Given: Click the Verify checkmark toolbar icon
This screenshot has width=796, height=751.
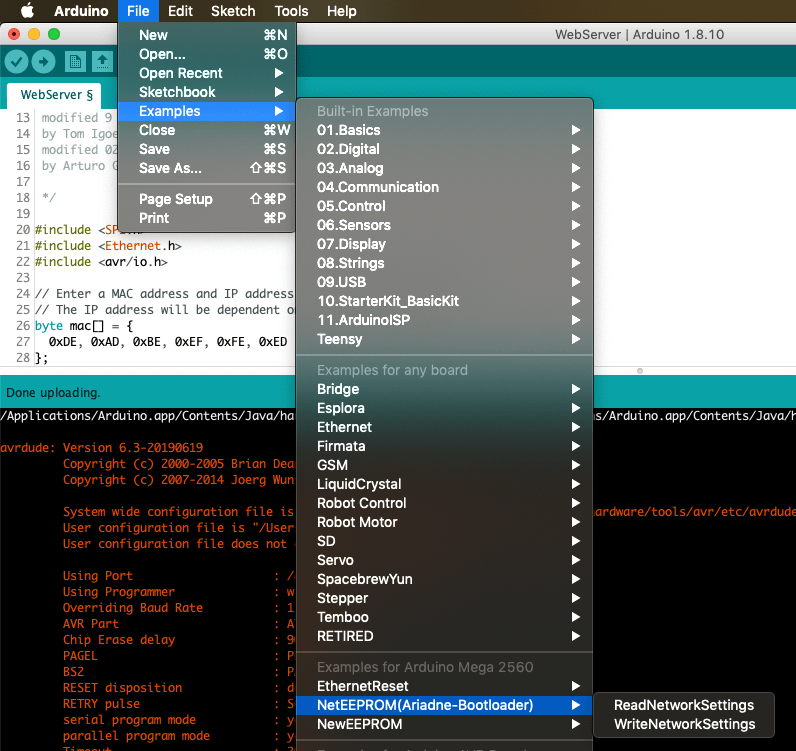Looking at the screenshot, I should pyautogui.click(x=16, y=62).
